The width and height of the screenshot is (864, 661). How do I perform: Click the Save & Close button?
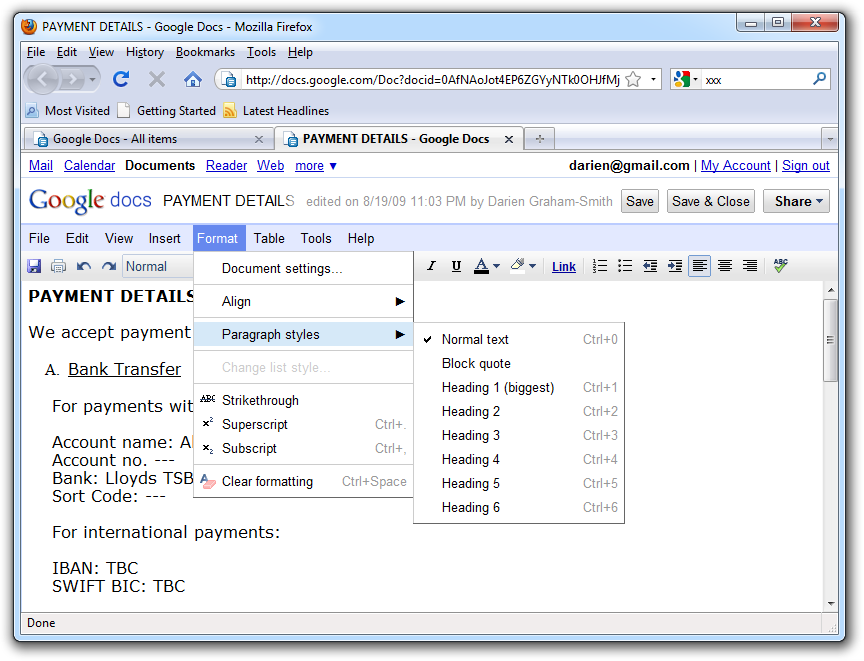(x=711, y=202)
